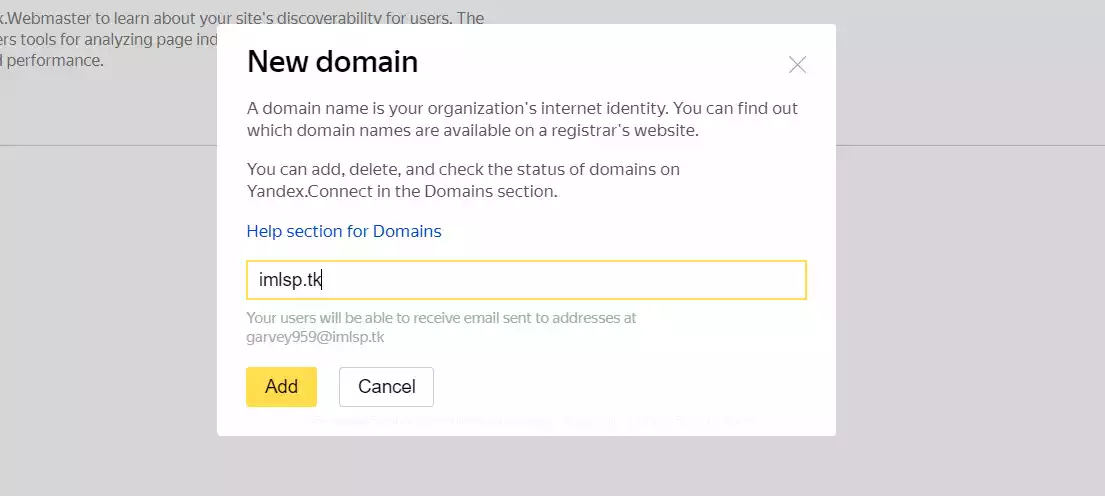
Task: Click the New domain heading
Action: point(333,62)
